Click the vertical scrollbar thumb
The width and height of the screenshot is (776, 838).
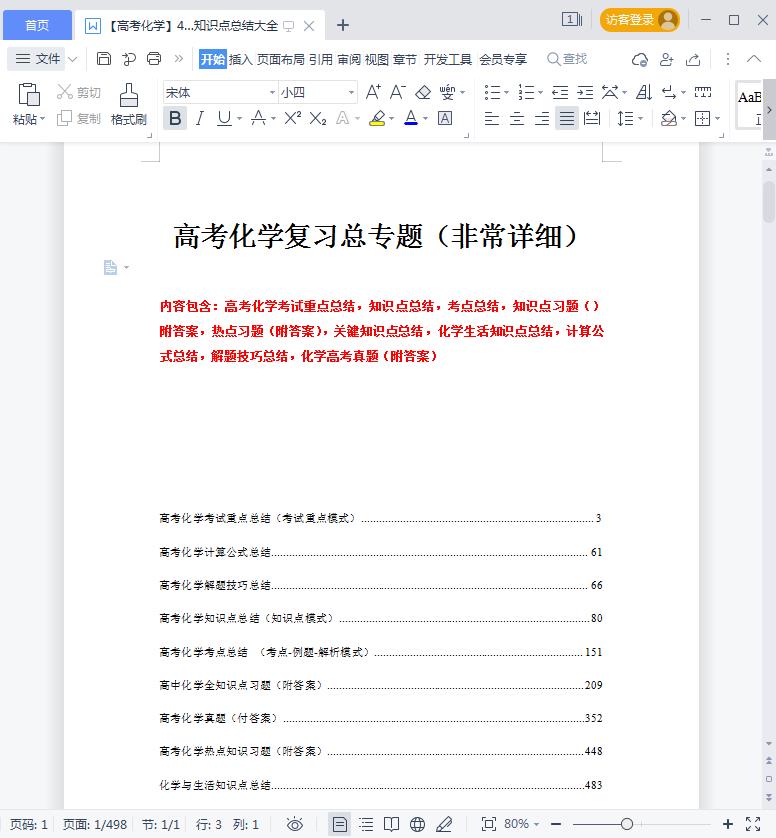coord(769,201)
